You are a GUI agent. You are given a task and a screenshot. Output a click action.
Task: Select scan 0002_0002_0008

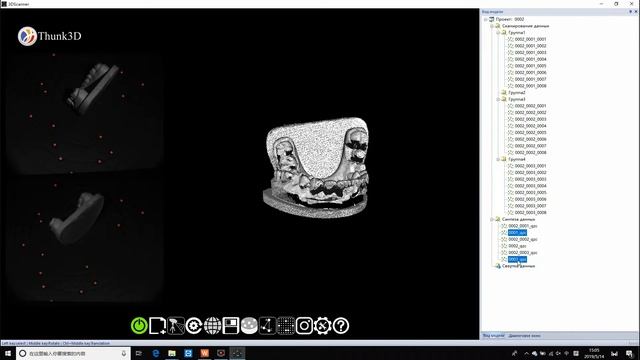click(530, 153)
